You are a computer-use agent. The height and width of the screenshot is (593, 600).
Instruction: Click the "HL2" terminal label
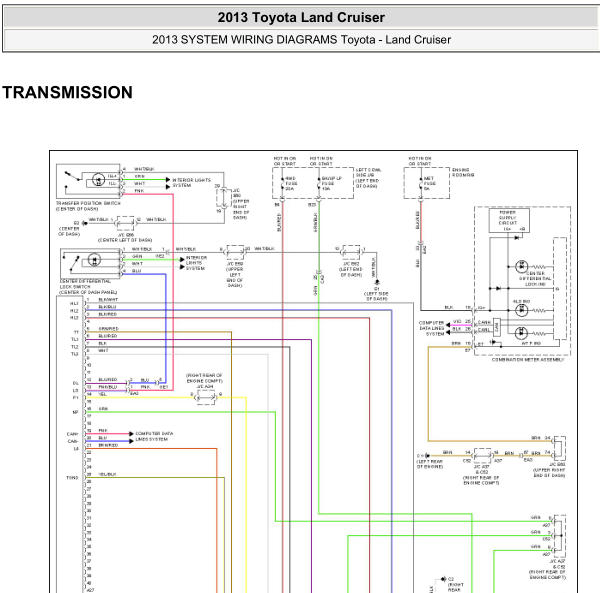(x=74, y=311)
